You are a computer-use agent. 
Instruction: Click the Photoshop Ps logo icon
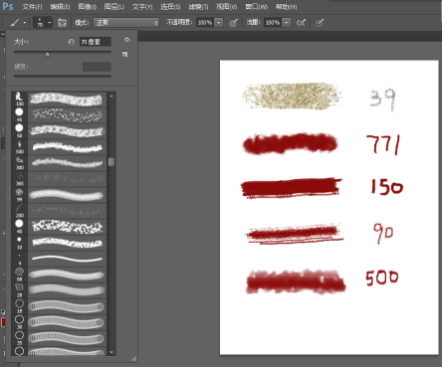8,6
